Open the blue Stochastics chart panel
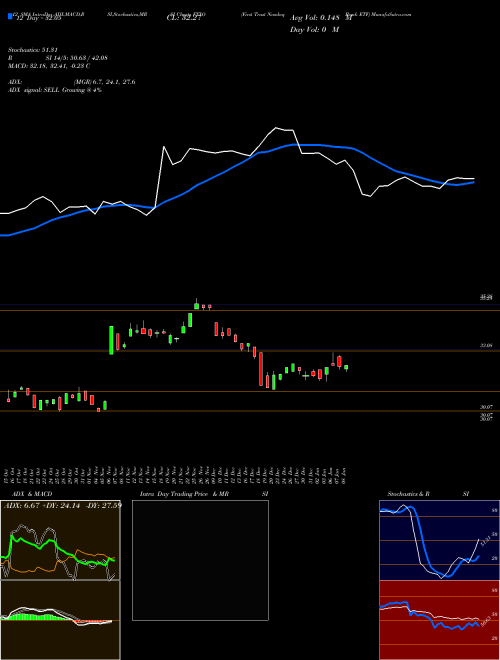Screen dimensions: 500x660 pos(439,540)
